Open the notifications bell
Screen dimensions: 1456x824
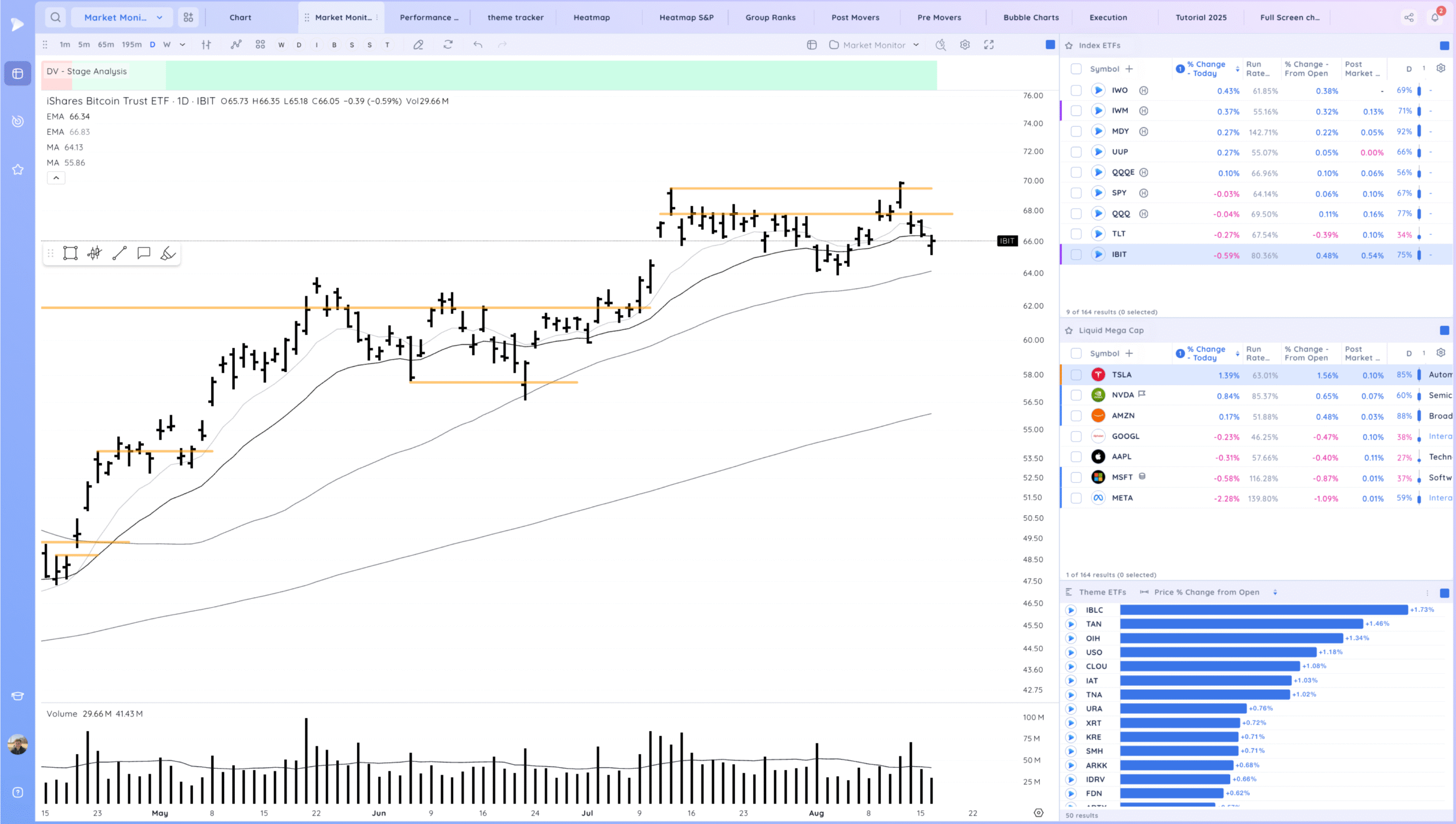coord(1435,17)
